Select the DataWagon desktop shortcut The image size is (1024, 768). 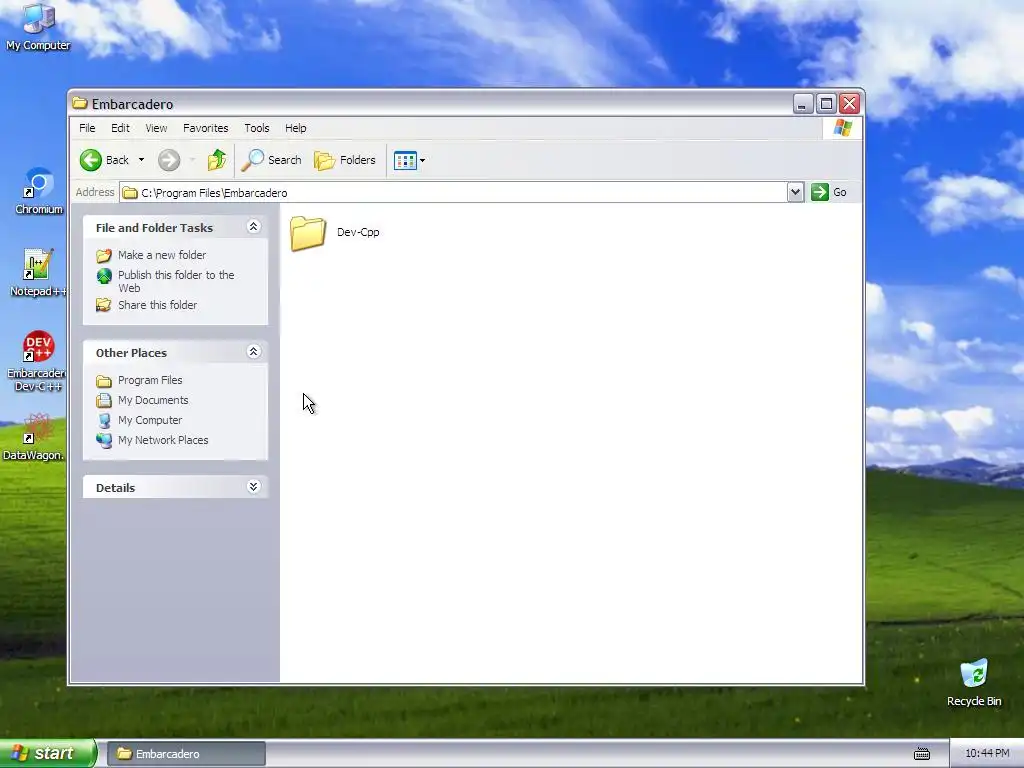point(33,437)
